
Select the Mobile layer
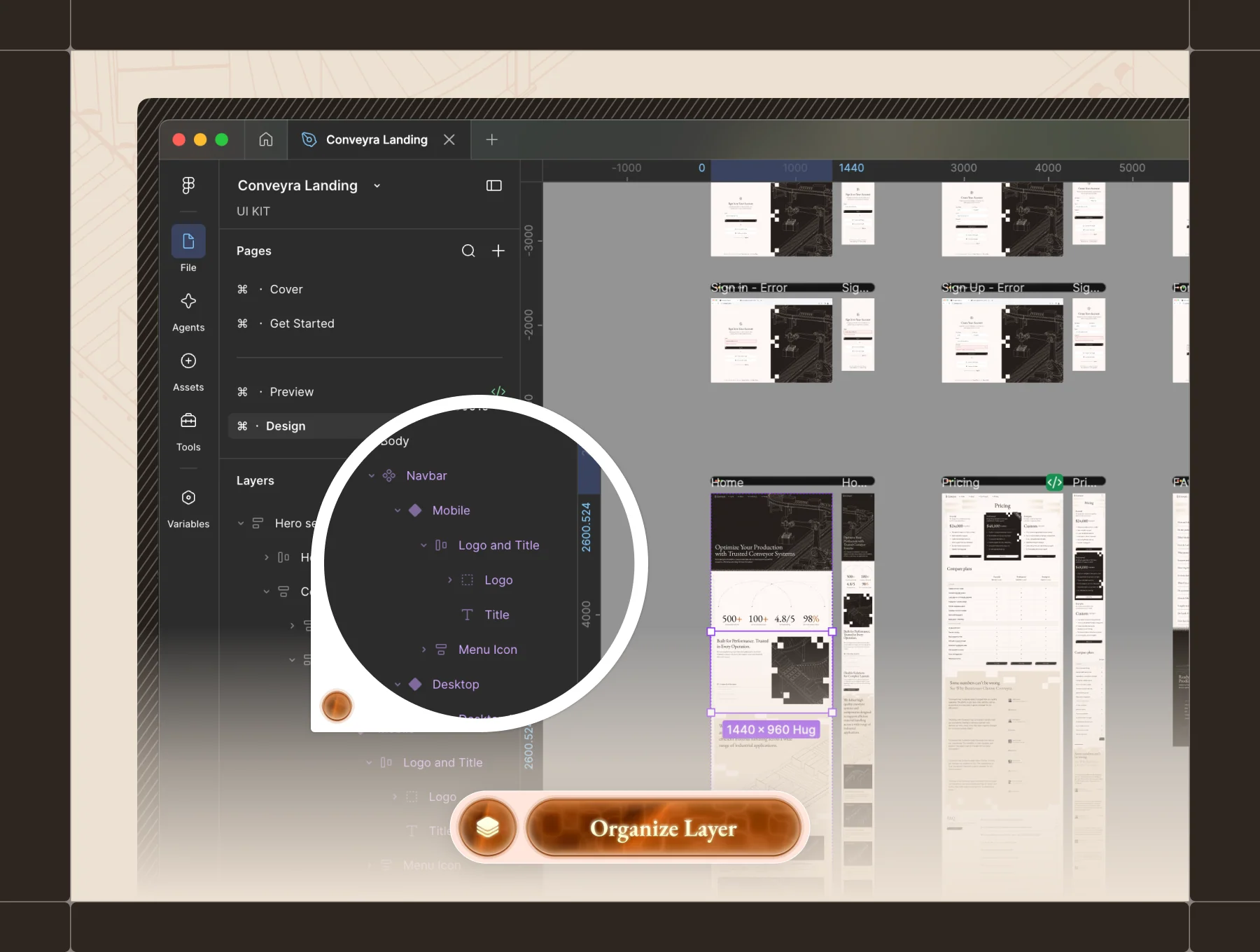[x=451, y=510]
